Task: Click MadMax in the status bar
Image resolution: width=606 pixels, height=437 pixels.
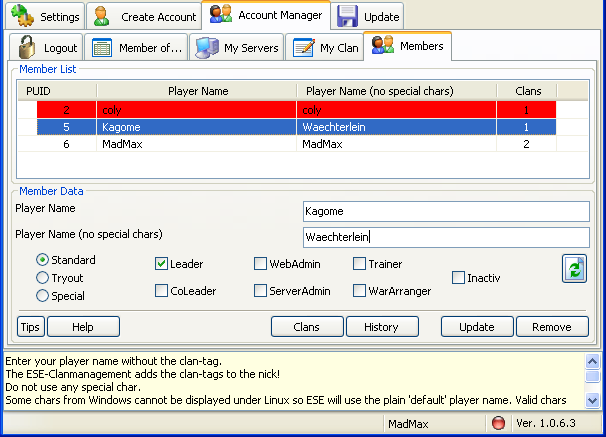Action: (x=408, y=424)
